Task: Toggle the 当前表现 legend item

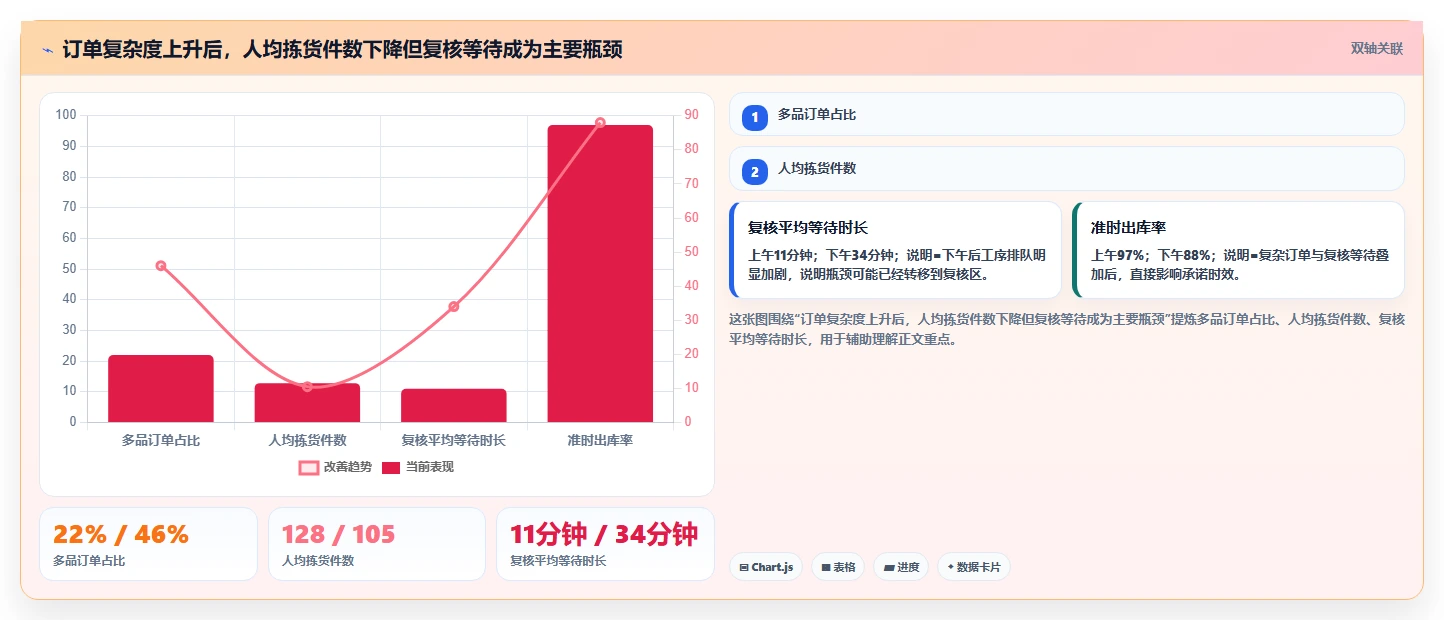Action: pyautogui.click(x=418, y=467)
